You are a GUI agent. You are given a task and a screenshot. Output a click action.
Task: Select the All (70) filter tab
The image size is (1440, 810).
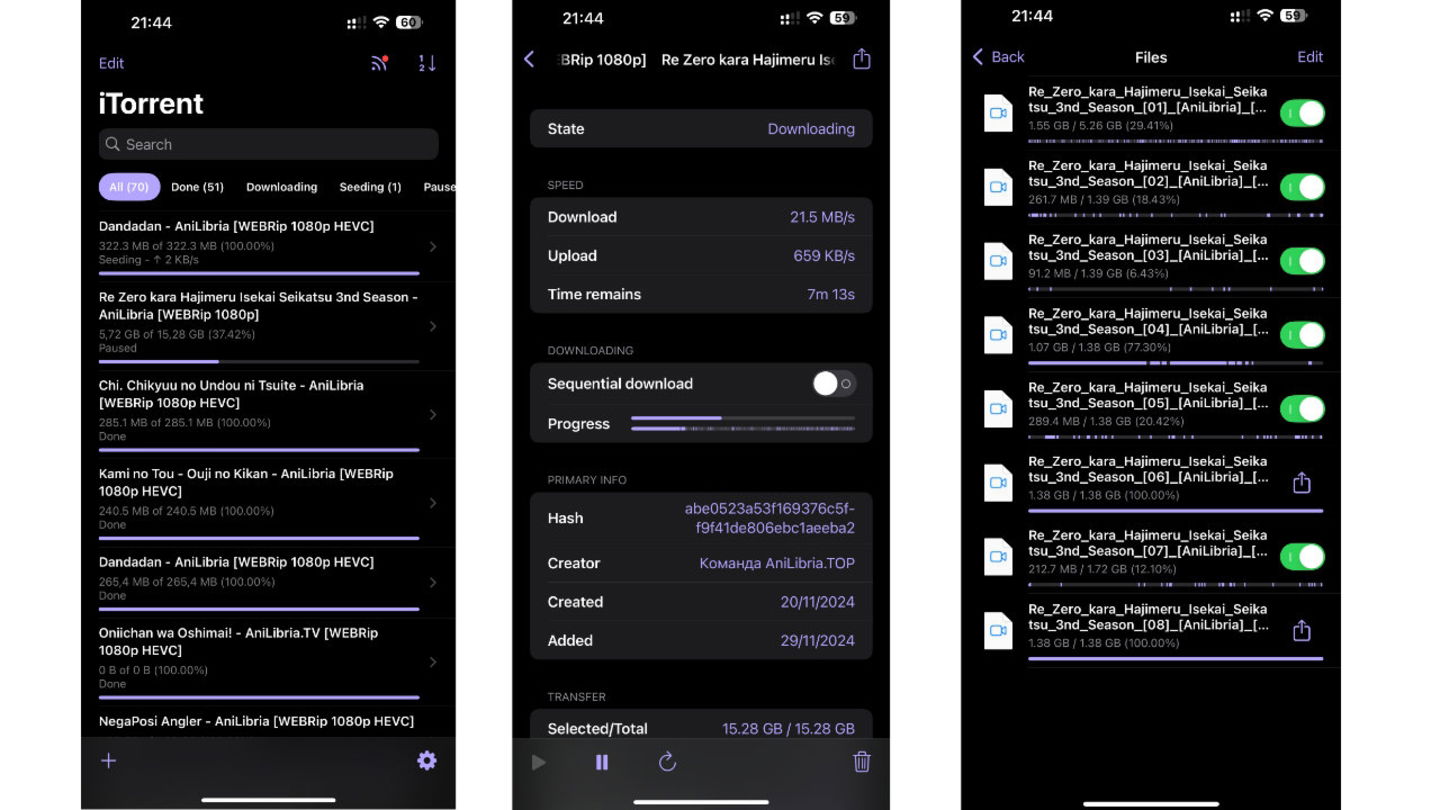[129, 187]
